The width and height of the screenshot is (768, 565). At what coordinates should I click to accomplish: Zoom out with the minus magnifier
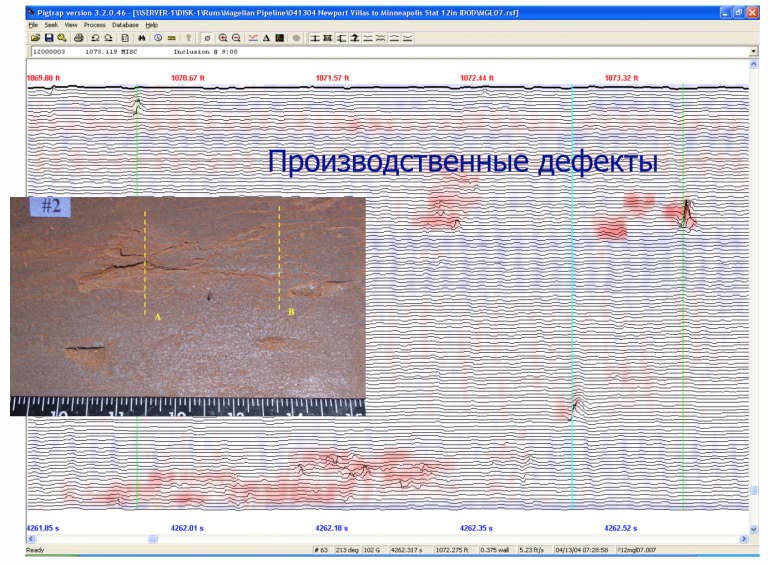click(236, 38)
